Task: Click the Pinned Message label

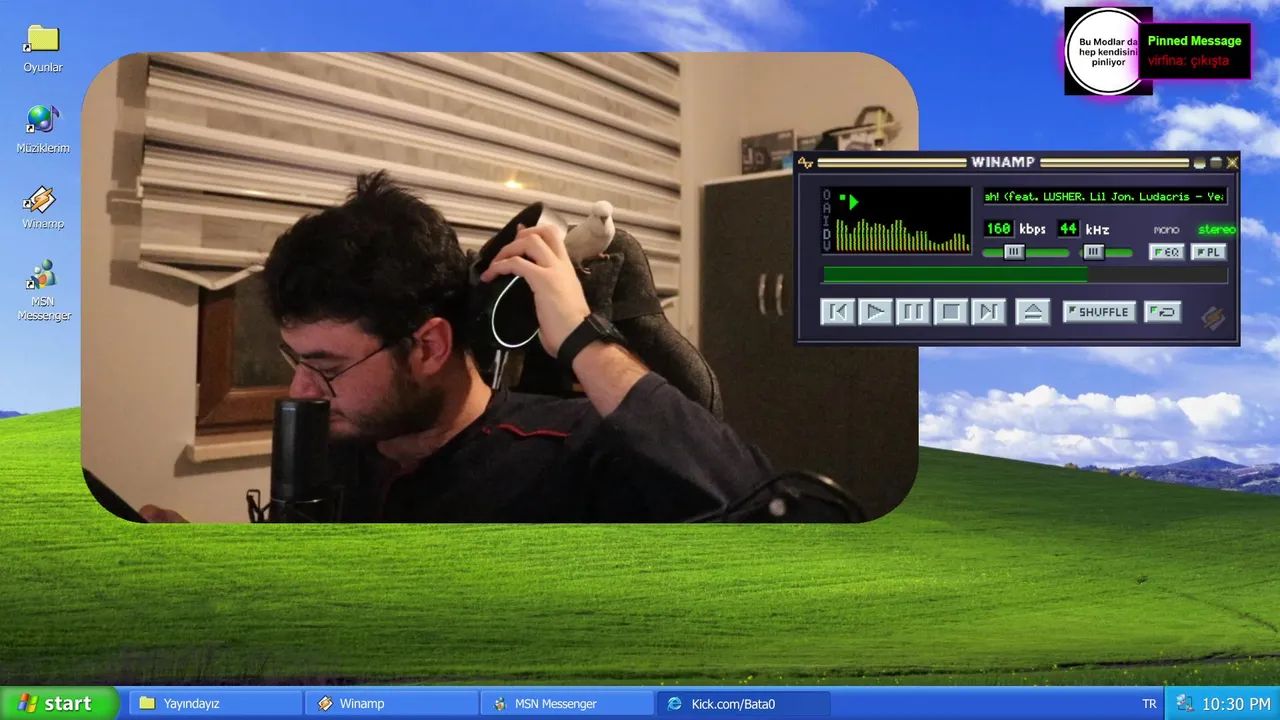Action: (x=1194, y=41)
